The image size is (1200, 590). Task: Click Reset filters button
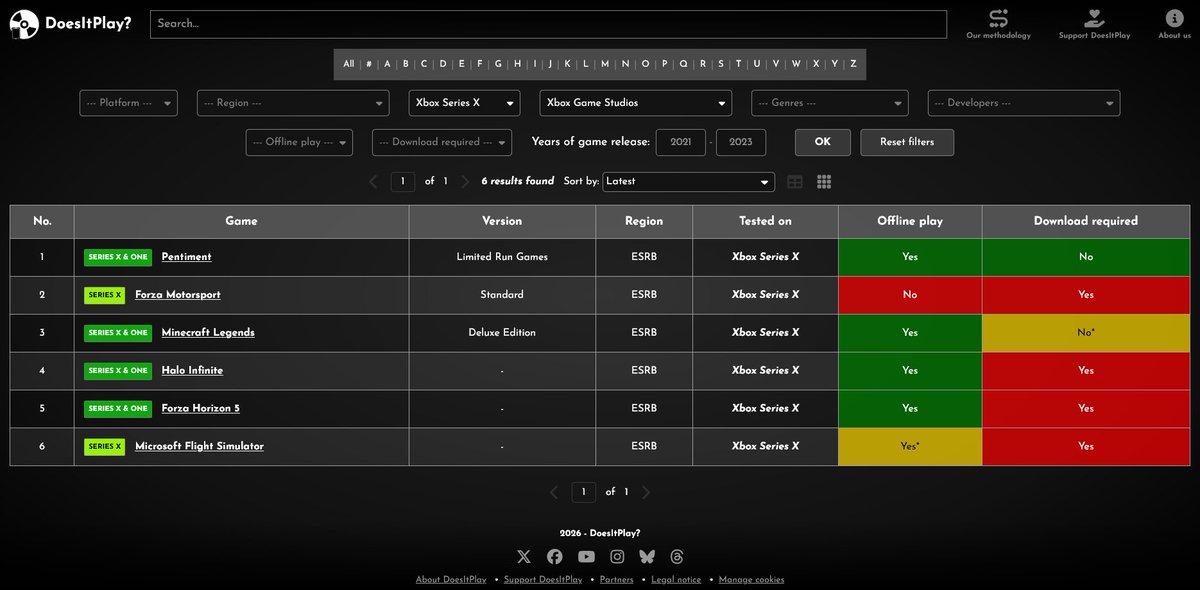[x=907, y=142]
